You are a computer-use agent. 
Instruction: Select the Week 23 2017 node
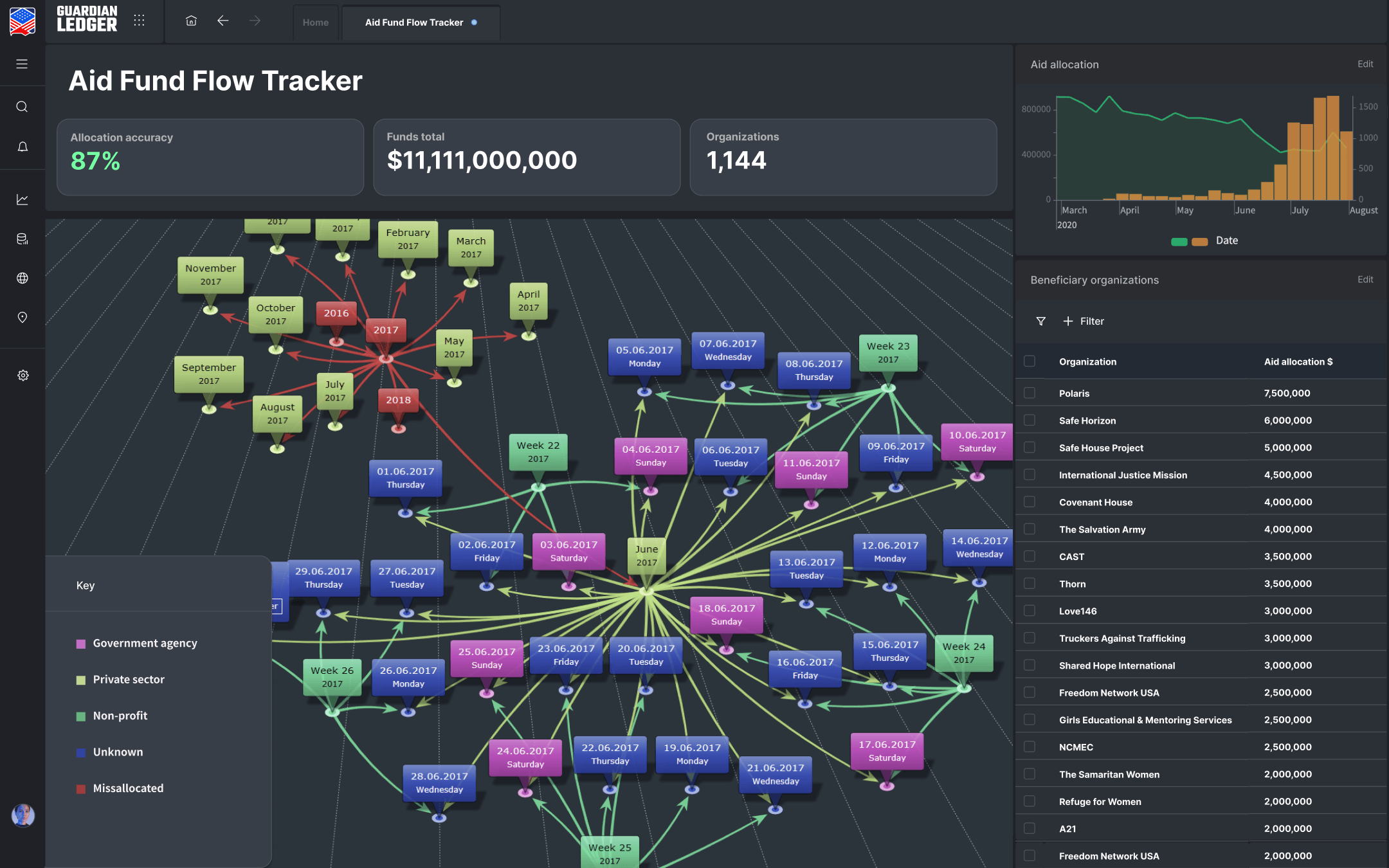coord(888,352)
